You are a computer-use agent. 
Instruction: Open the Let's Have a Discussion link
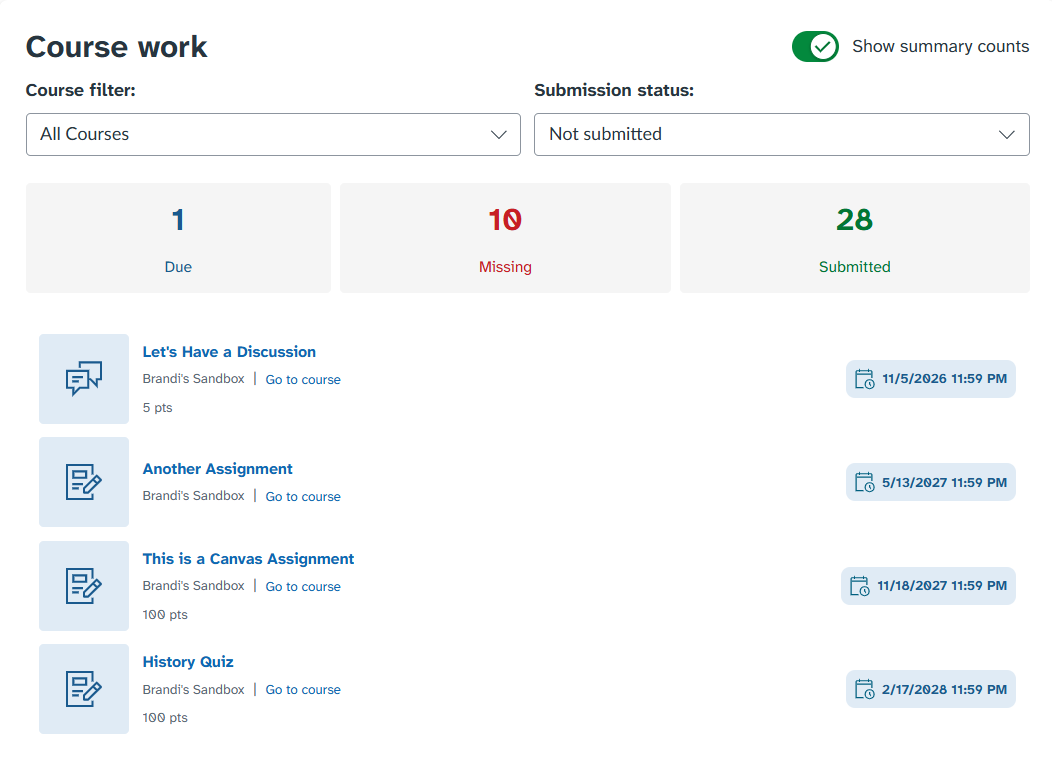[x=229, y=351]
